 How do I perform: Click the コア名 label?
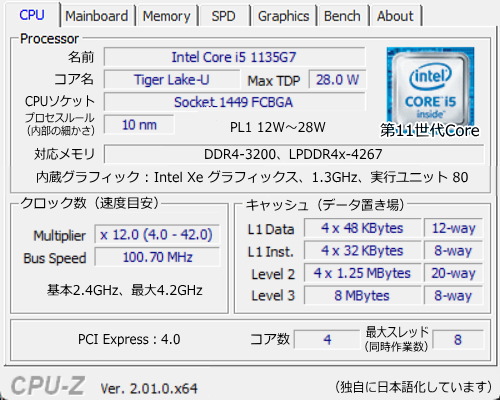[x=74, y=79]
